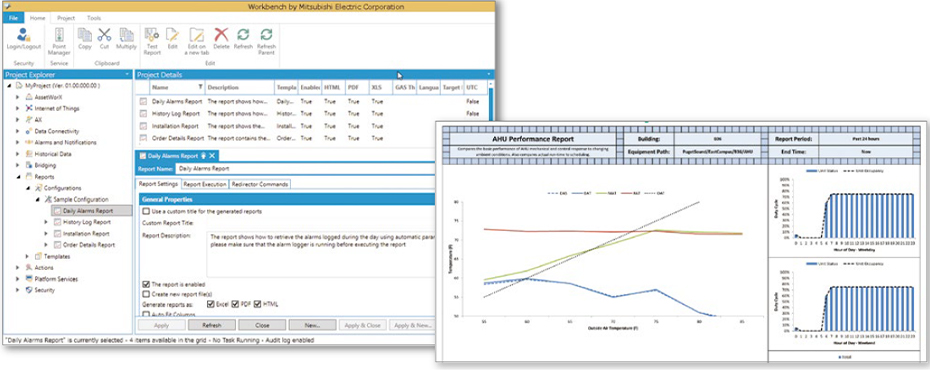Enable custom title for generated reports checkbox
The width and height of the screenshot is (930, 371).
coord(146,211)
